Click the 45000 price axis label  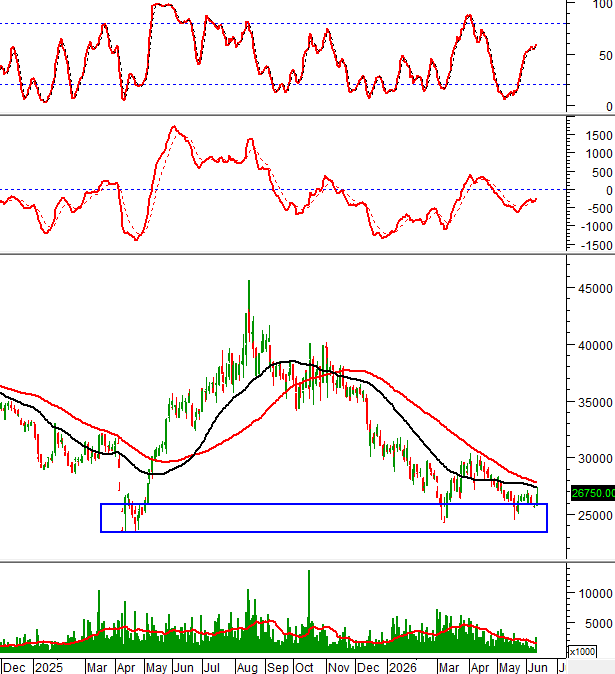(595, 289)
